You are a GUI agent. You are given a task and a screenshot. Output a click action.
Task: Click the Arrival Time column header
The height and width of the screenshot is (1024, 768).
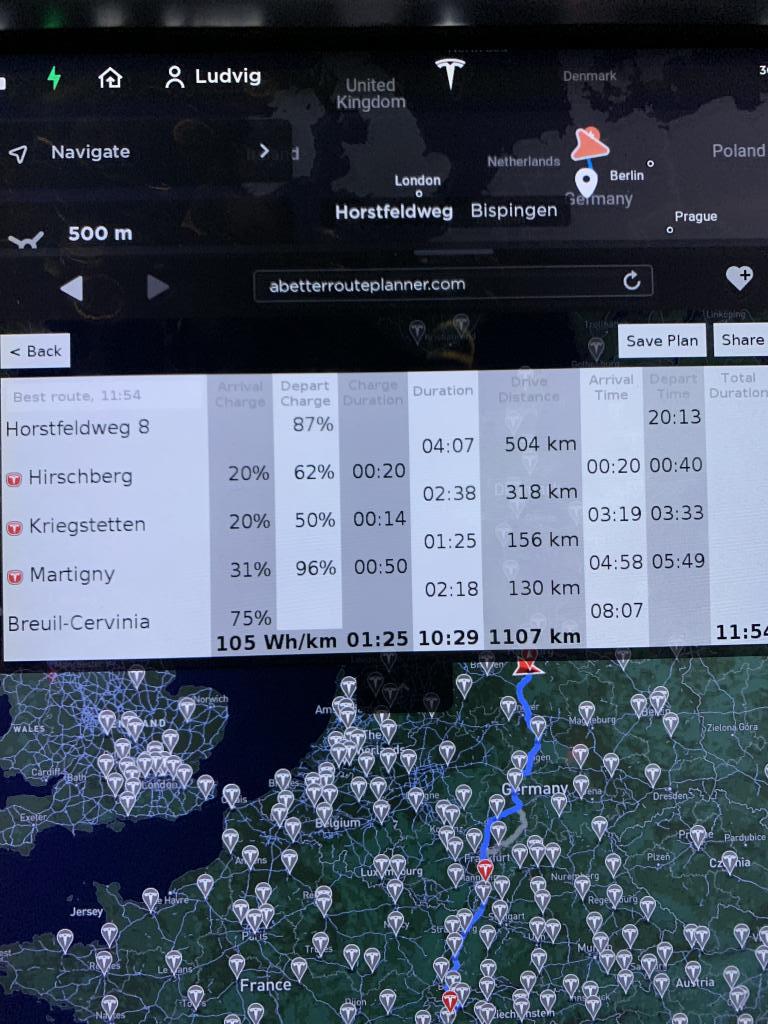click(611, 387)
